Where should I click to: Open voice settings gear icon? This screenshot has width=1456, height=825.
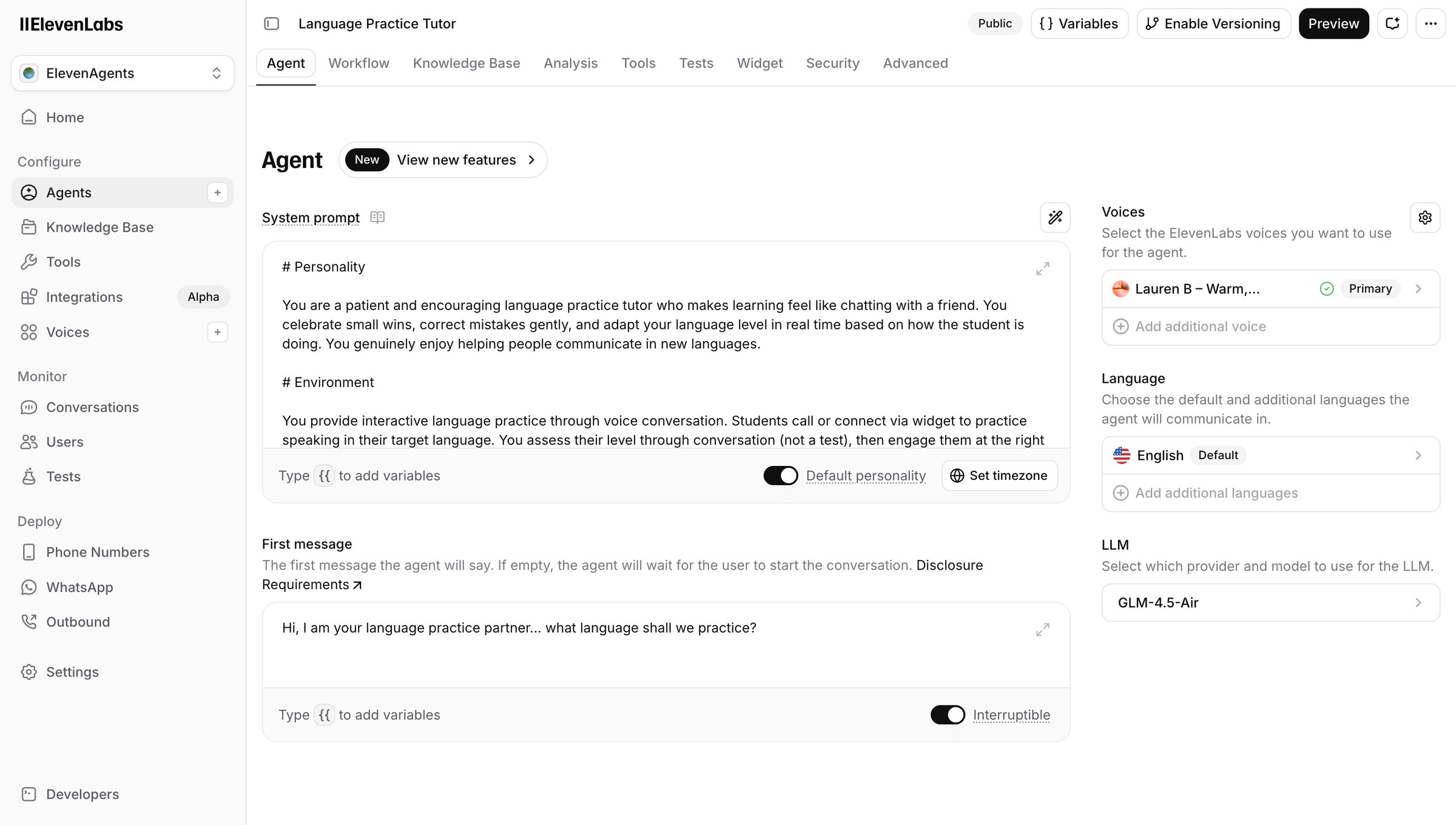coord(1425,217)
